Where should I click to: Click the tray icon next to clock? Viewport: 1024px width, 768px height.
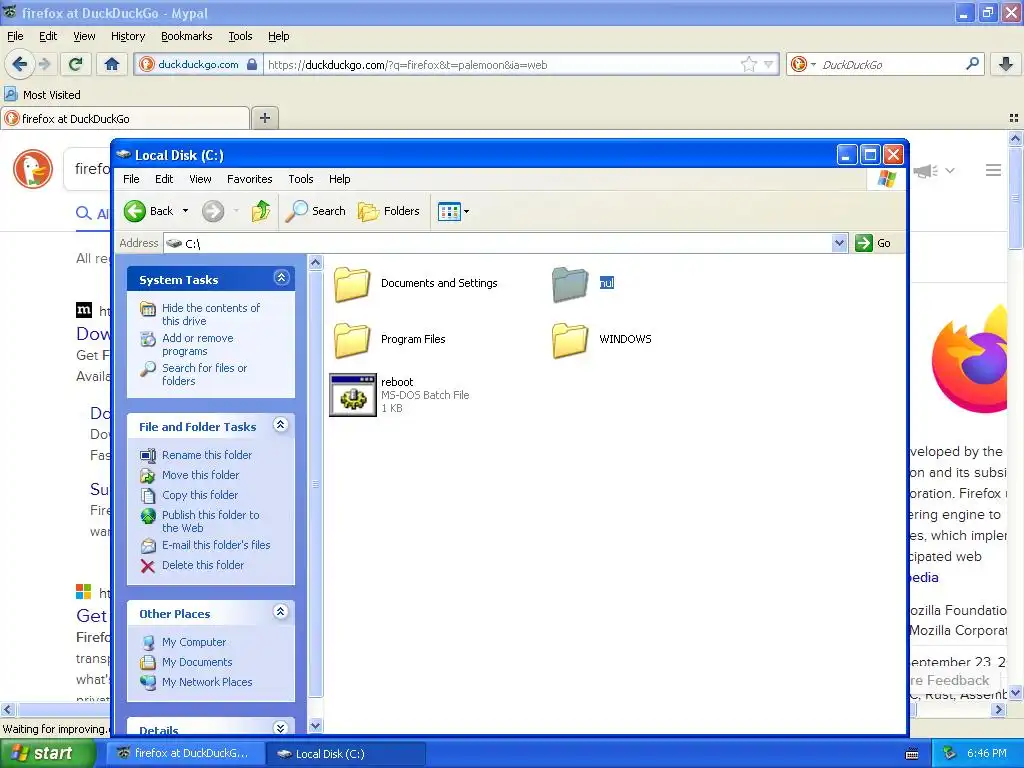[950, 753]
